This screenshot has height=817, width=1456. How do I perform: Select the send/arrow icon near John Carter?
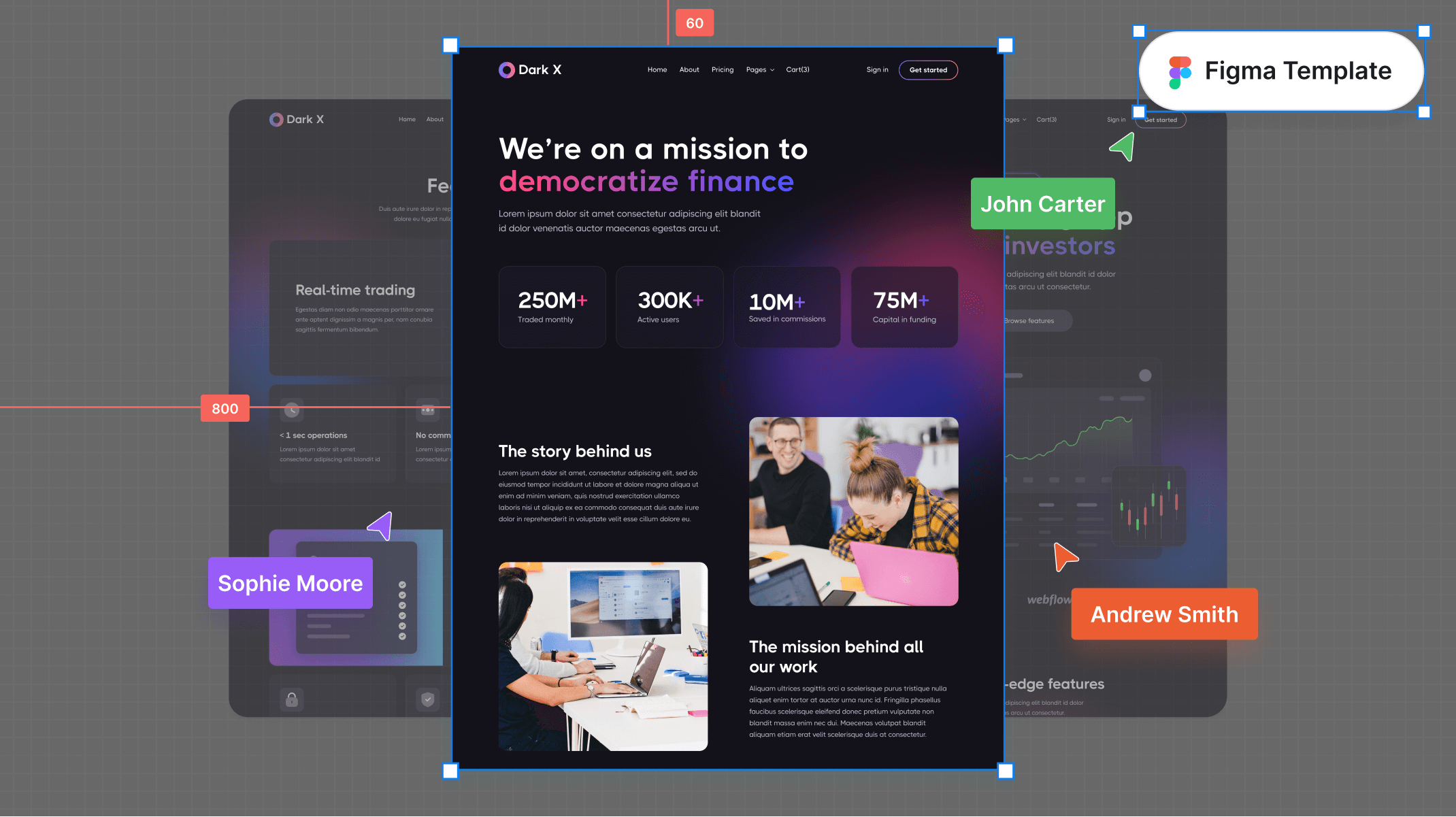click(1122, 147)
